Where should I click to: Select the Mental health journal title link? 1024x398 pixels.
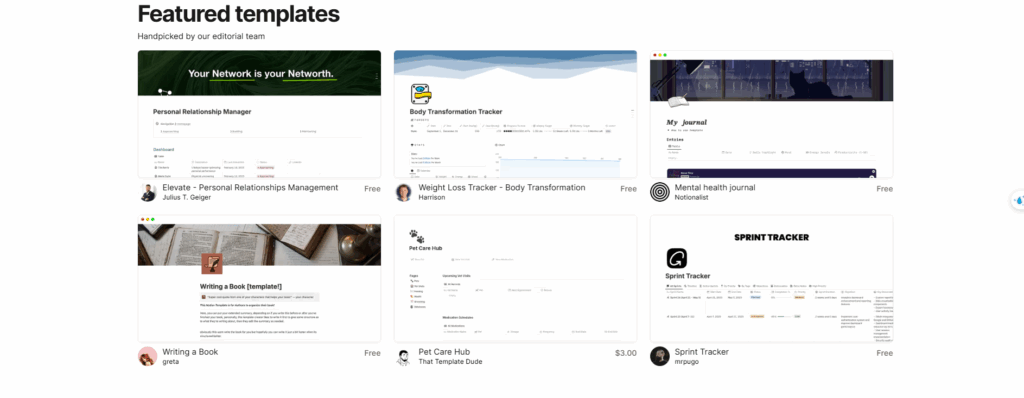click(x=714, y=188)
